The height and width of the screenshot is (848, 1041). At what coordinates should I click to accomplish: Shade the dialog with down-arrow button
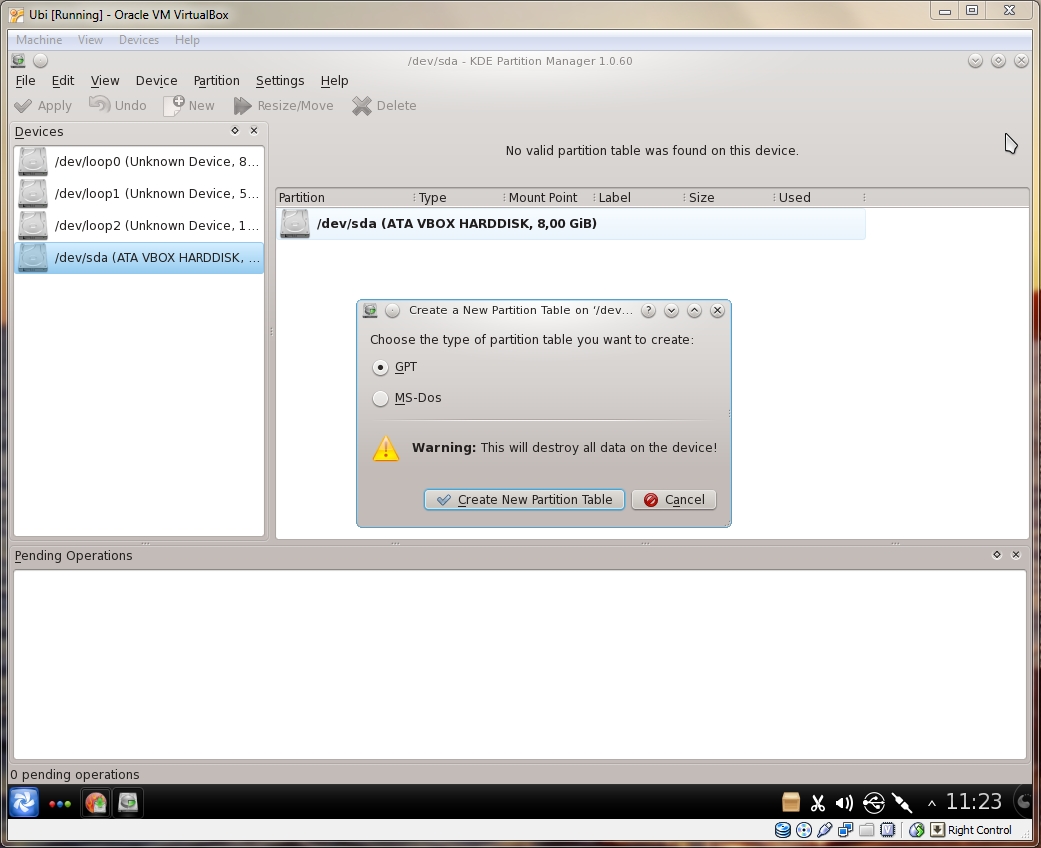click(x=671, y=310)
